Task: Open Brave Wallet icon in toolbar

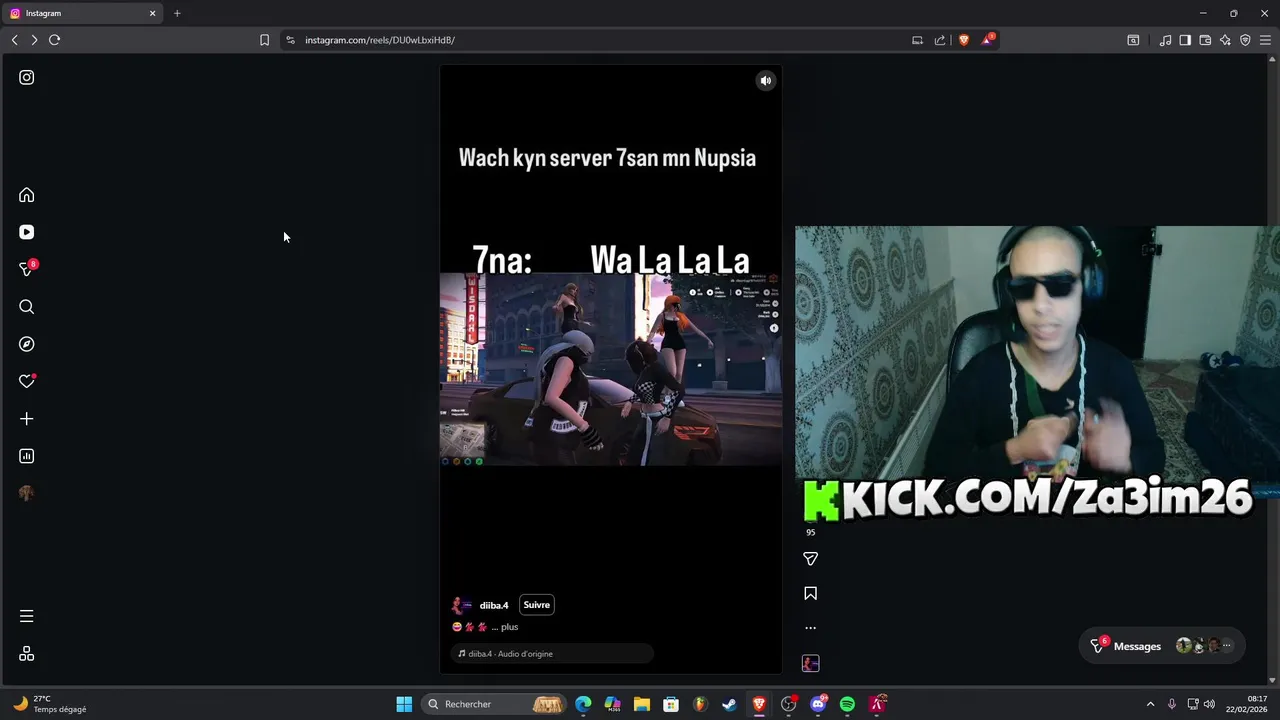Action: (1205, 40)
